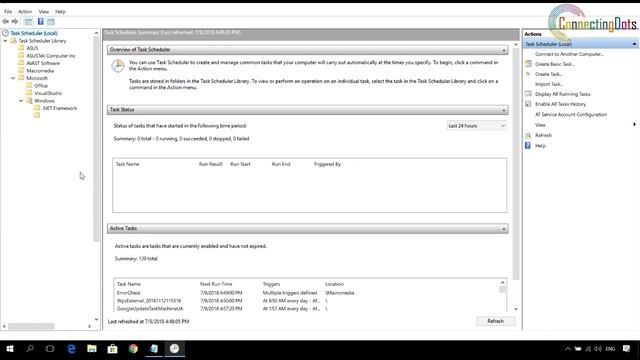Open Google Chrome from taskbar
This screenshot has width=640, height=360.
click(x=133, y=349)
